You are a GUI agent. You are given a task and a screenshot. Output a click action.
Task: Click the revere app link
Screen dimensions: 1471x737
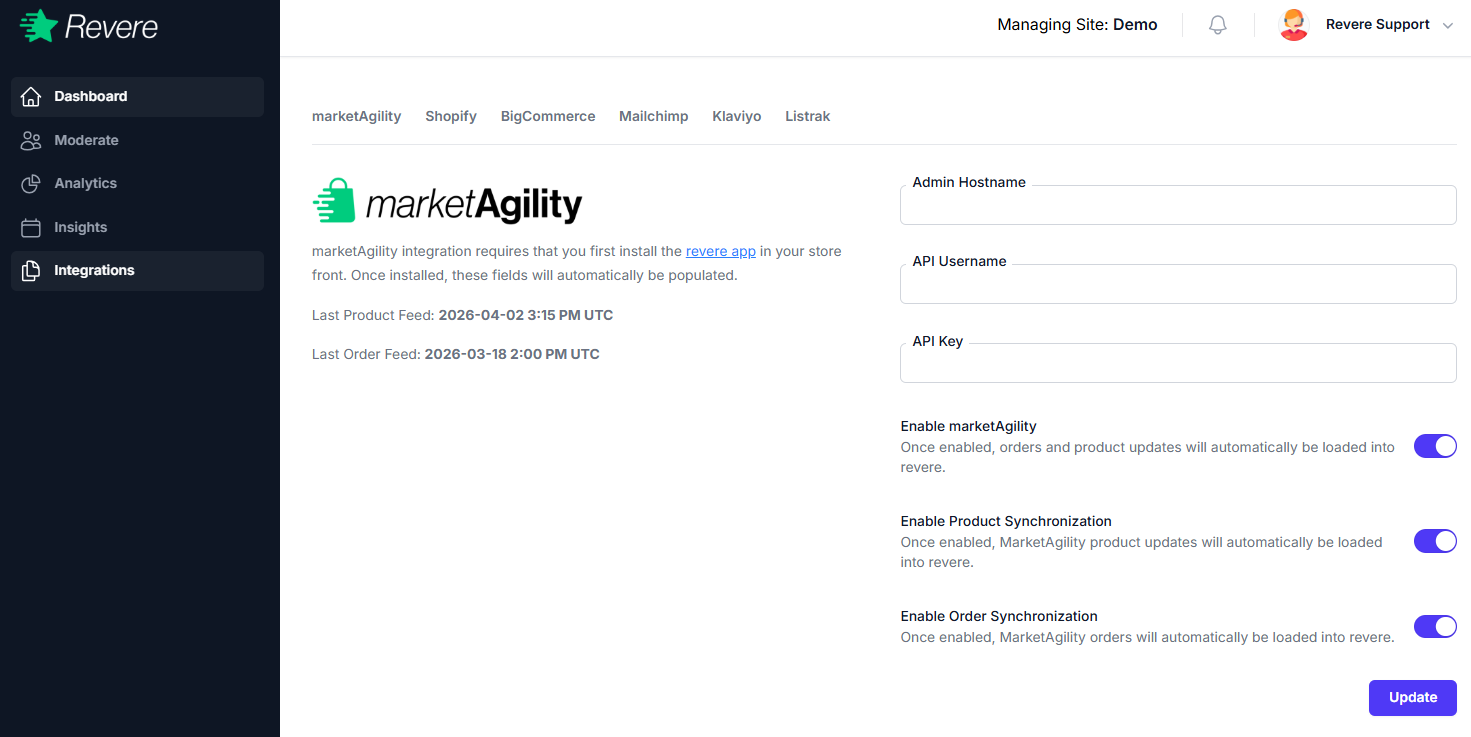point(721,251)
